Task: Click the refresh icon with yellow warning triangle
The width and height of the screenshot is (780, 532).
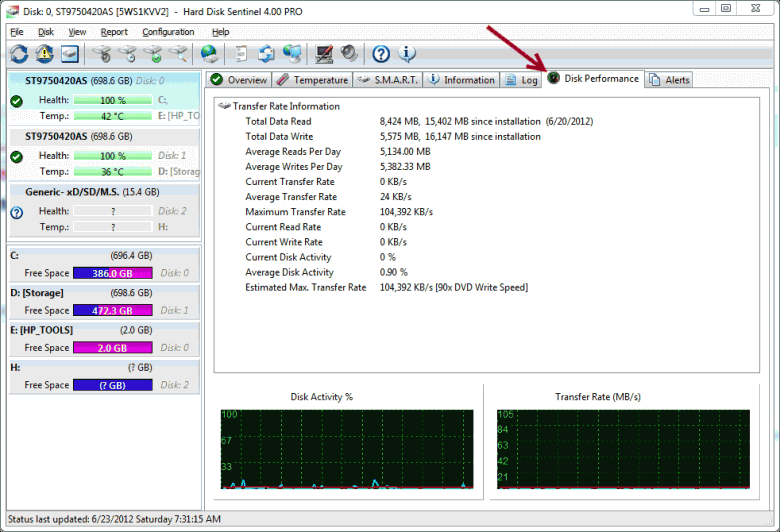Action: point(44,54)
